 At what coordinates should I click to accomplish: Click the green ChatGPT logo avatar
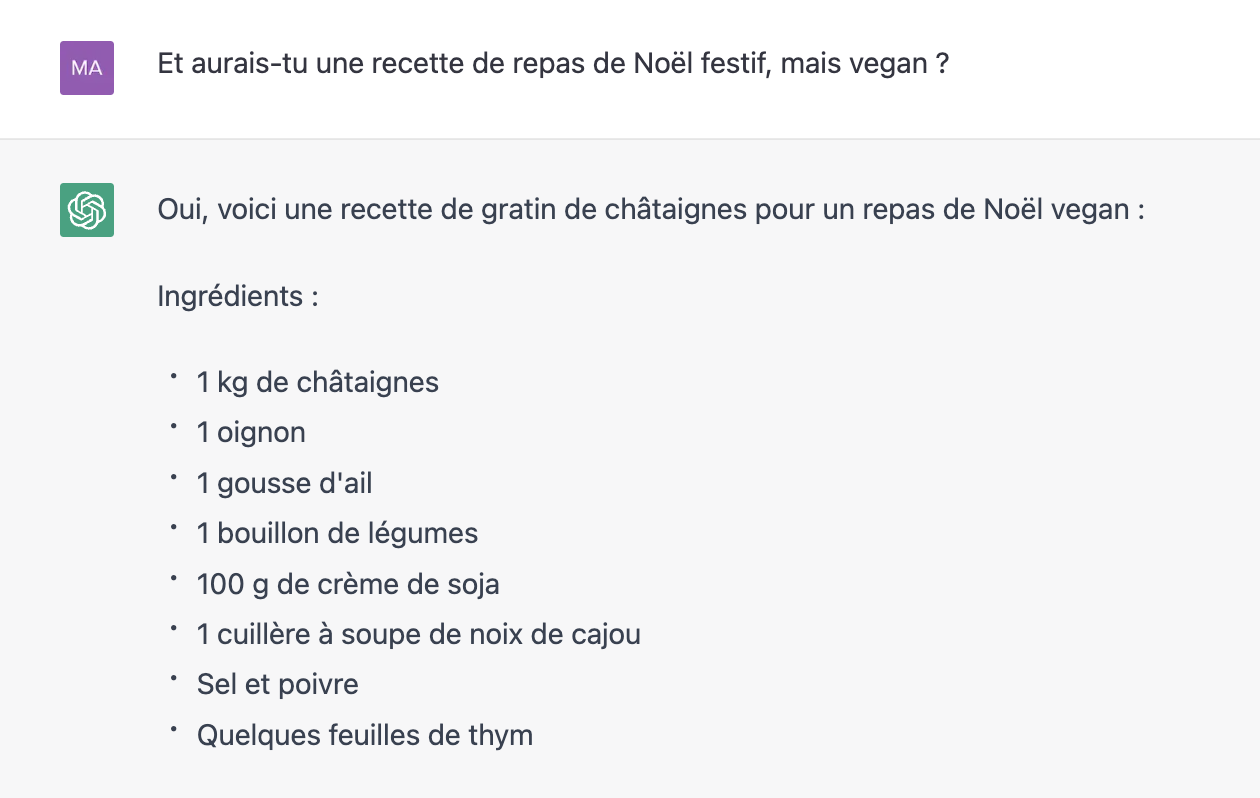pyautogui.click(x=87, y=210)
